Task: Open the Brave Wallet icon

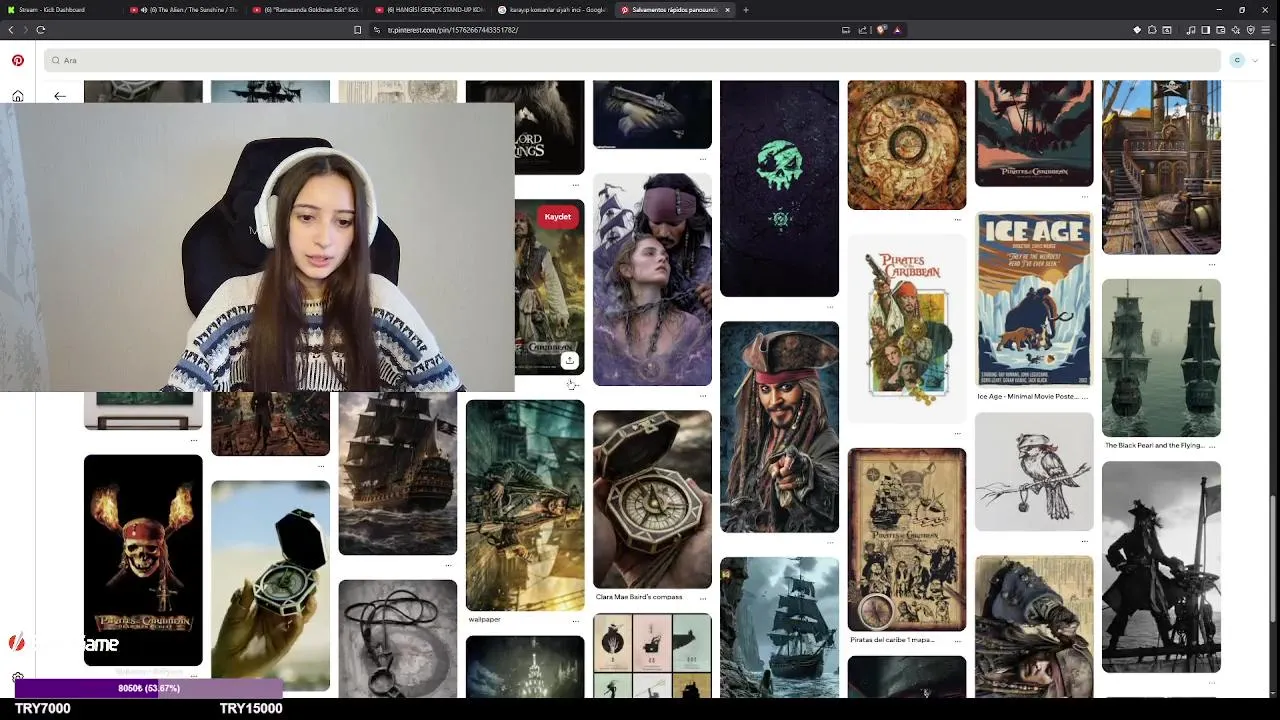Action: [1220, 30]
